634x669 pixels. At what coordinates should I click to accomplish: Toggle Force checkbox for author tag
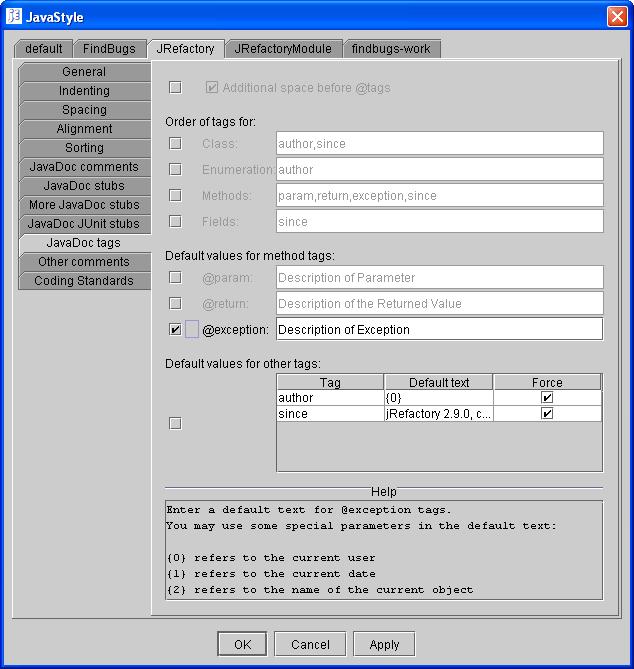547,398
